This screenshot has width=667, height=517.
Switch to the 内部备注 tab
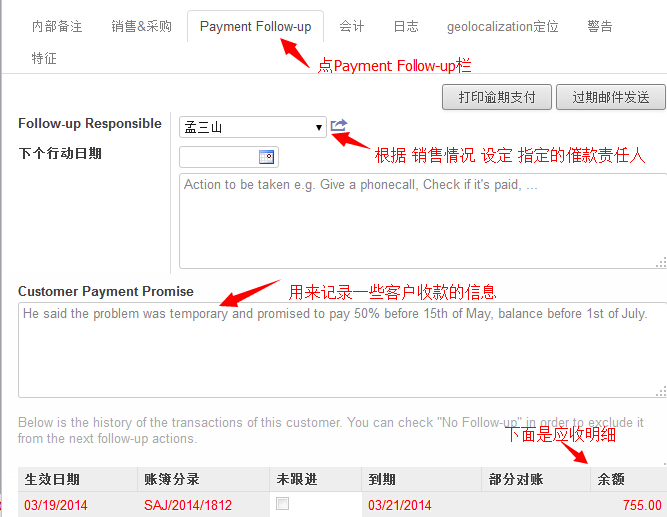click(57, 26)
